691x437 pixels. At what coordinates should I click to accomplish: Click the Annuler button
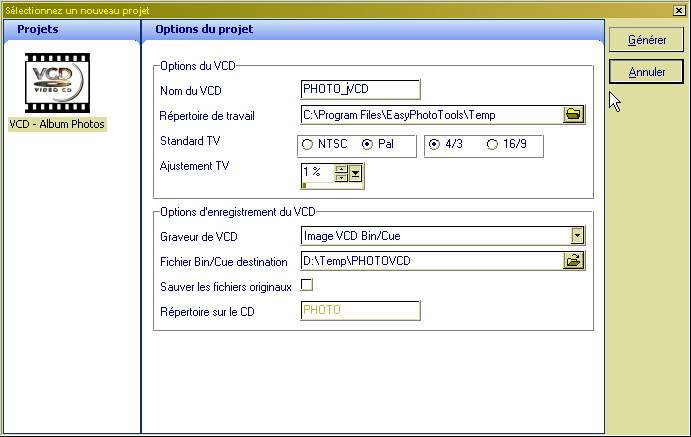(x=647, y=72)
